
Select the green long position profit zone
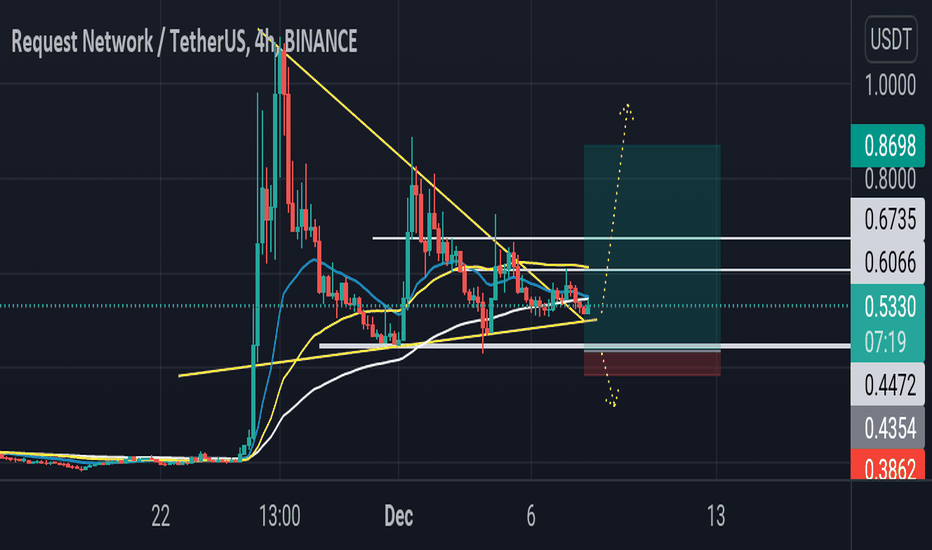coord(652,248)
